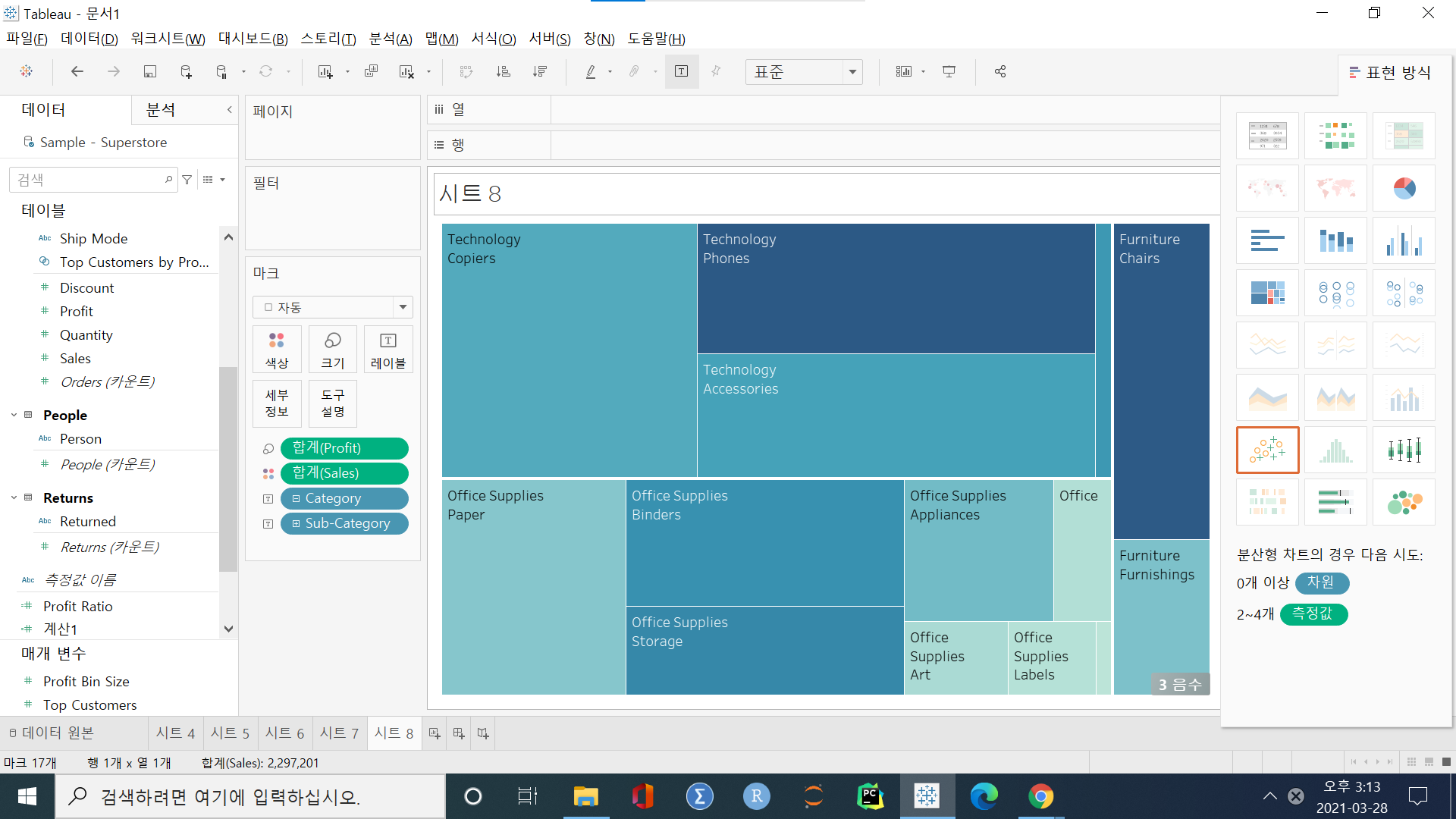Click the Sort ascending icon
1456x819 pixels.
coord(503,71)
